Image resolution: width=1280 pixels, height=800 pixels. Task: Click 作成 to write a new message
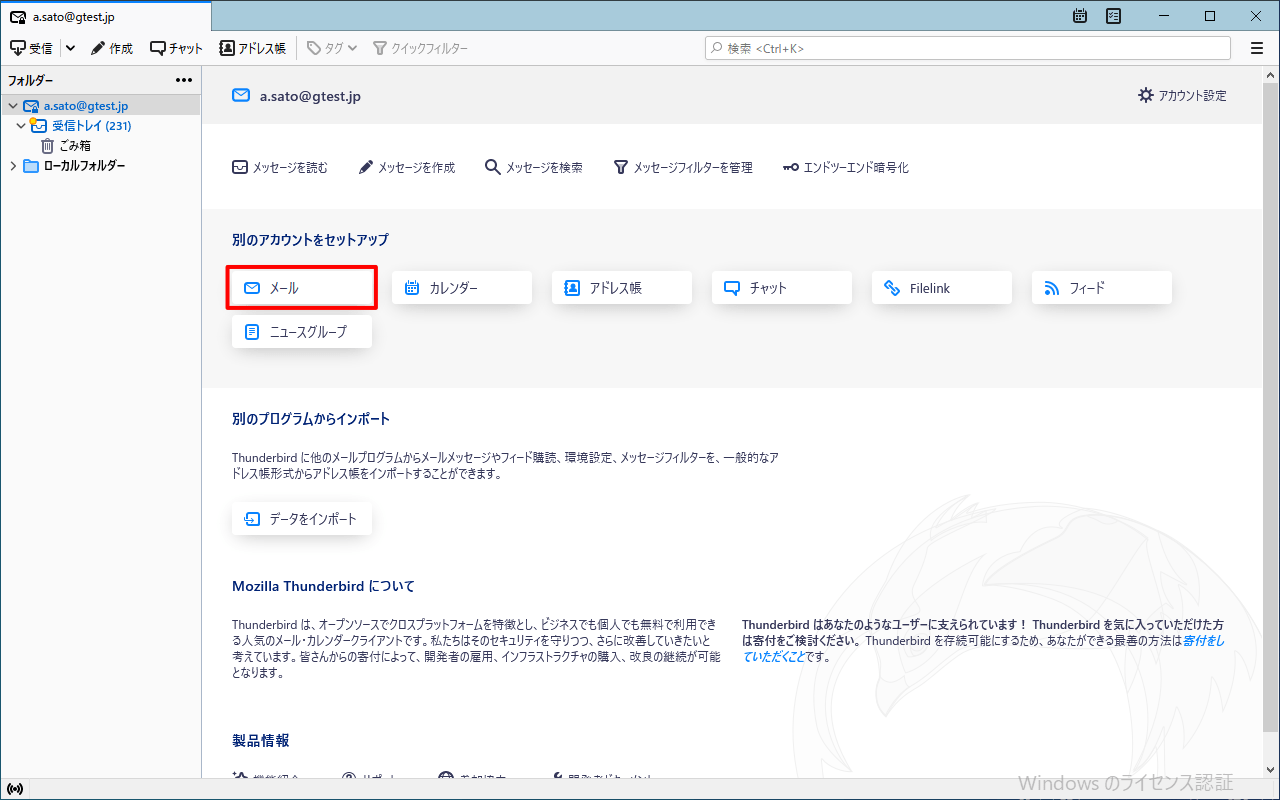112,48
